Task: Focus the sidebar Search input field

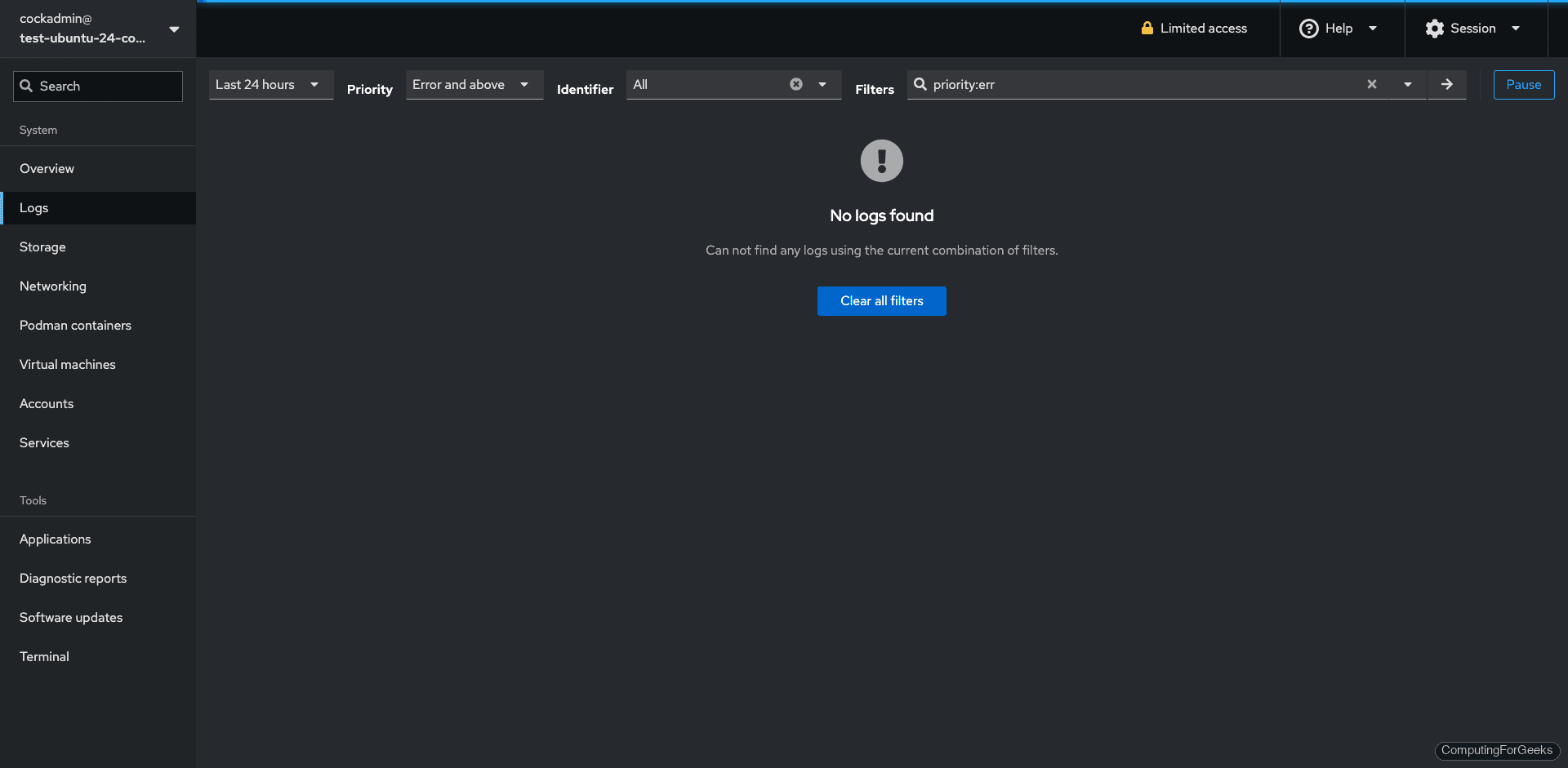Action: (x=106, y=87)
